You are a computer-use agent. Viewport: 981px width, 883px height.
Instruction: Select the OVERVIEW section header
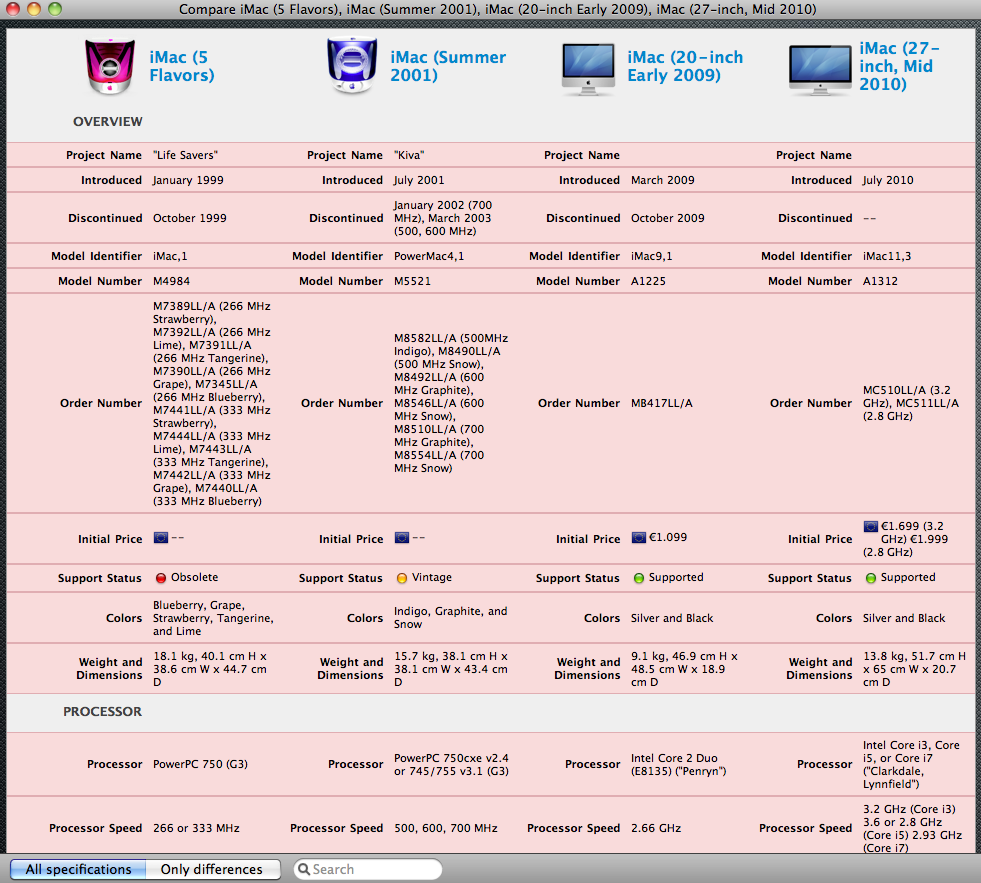[108, 121]
